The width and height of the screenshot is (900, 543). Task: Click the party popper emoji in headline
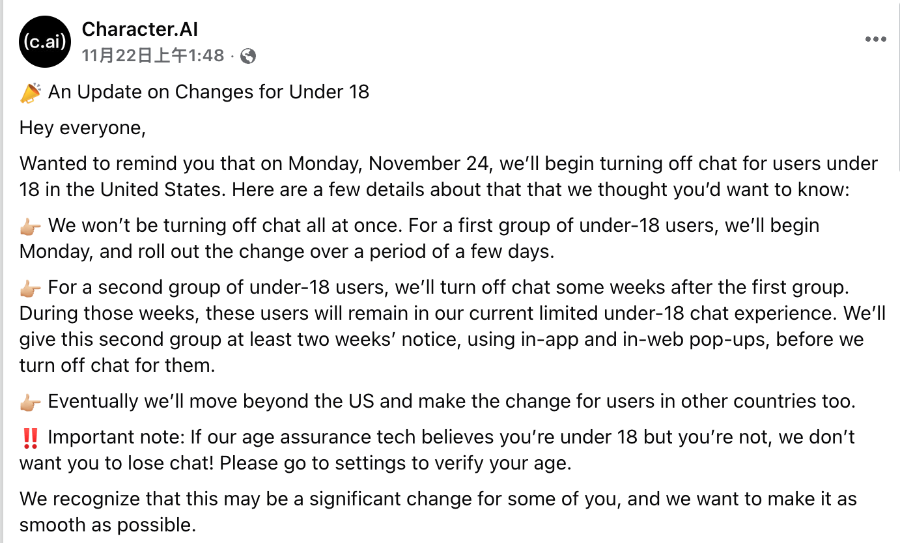30,93
